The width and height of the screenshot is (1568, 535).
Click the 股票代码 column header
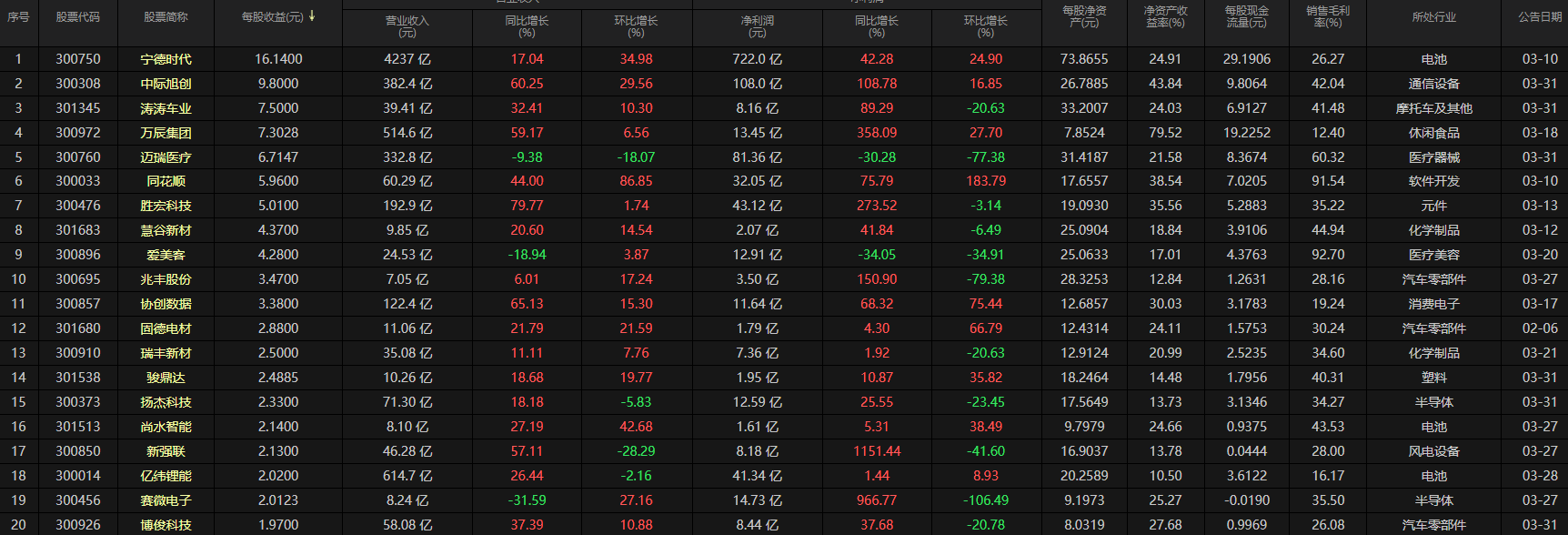click(78, 17)
